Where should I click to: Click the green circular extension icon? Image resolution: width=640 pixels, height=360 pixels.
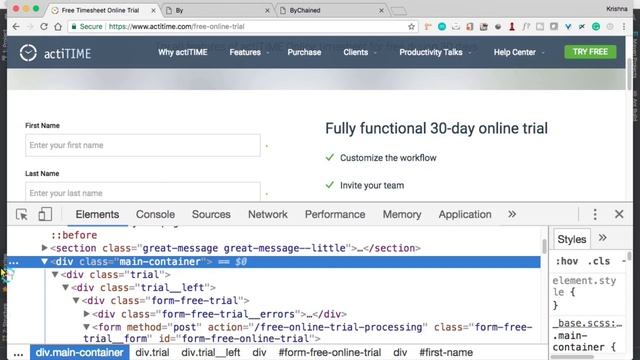(596, 27)
